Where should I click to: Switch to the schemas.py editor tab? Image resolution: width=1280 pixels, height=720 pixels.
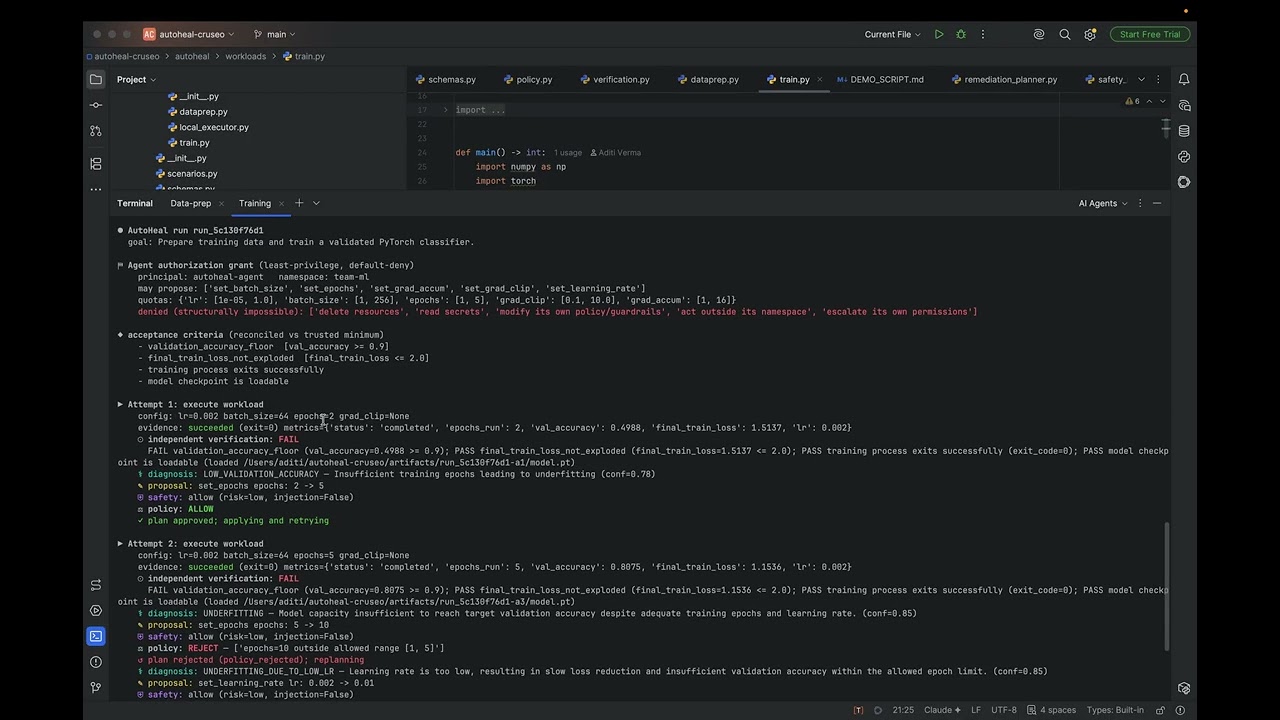click(x=445, y=79)
